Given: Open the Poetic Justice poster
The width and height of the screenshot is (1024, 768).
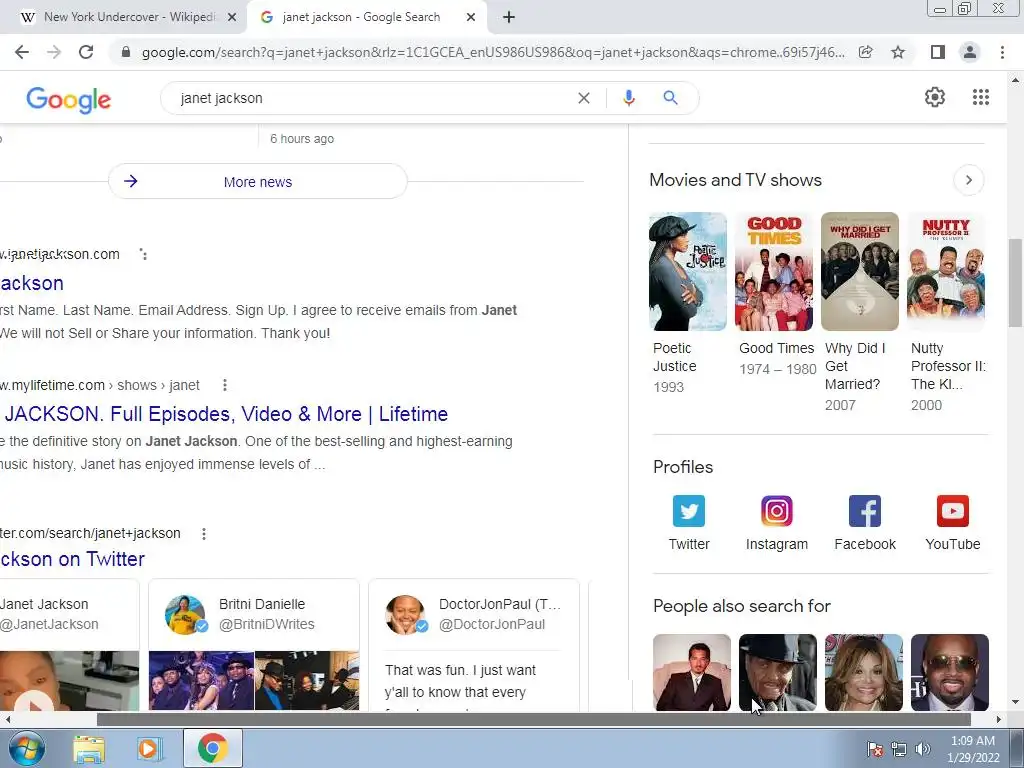Looking at the screenshot, I should pyautogui.click(x=688, y=272).
